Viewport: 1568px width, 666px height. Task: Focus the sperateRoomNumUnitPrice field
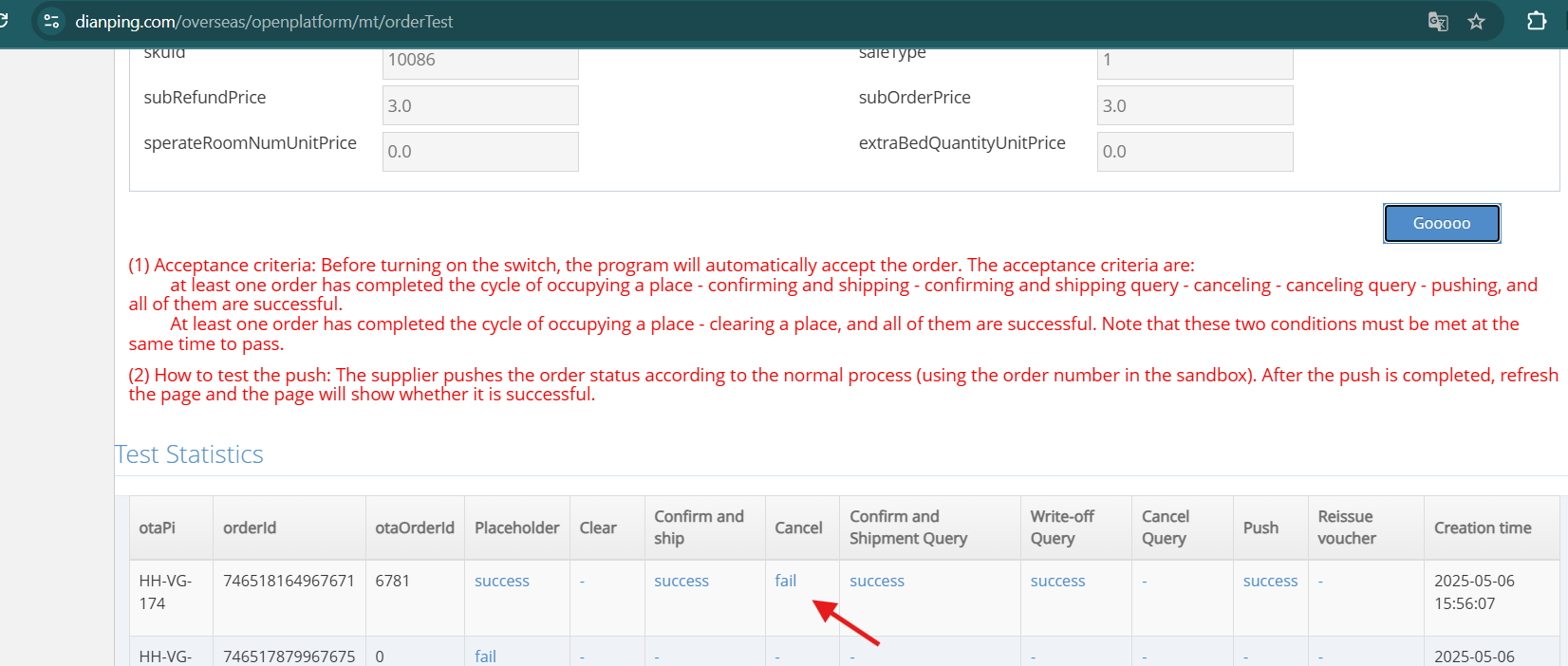[480, 152]
